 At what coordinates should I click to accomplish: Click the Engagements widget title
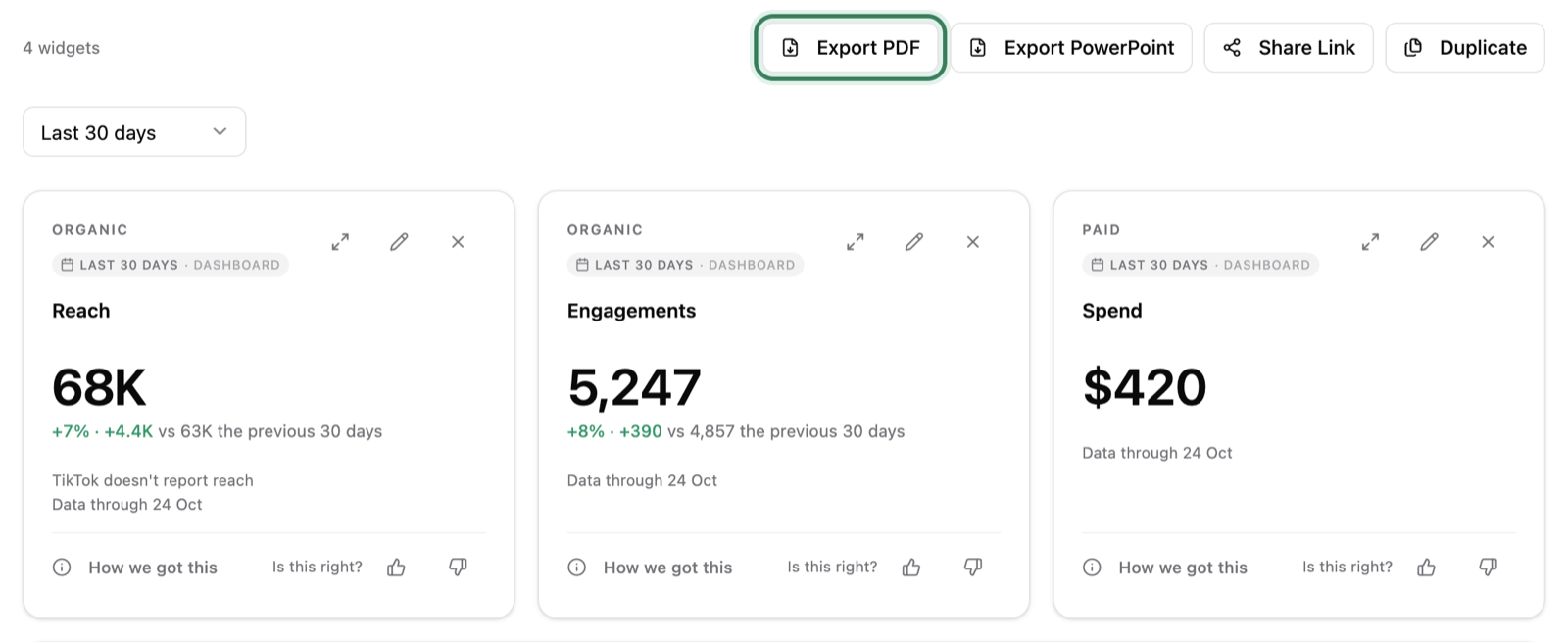point(631,311)
